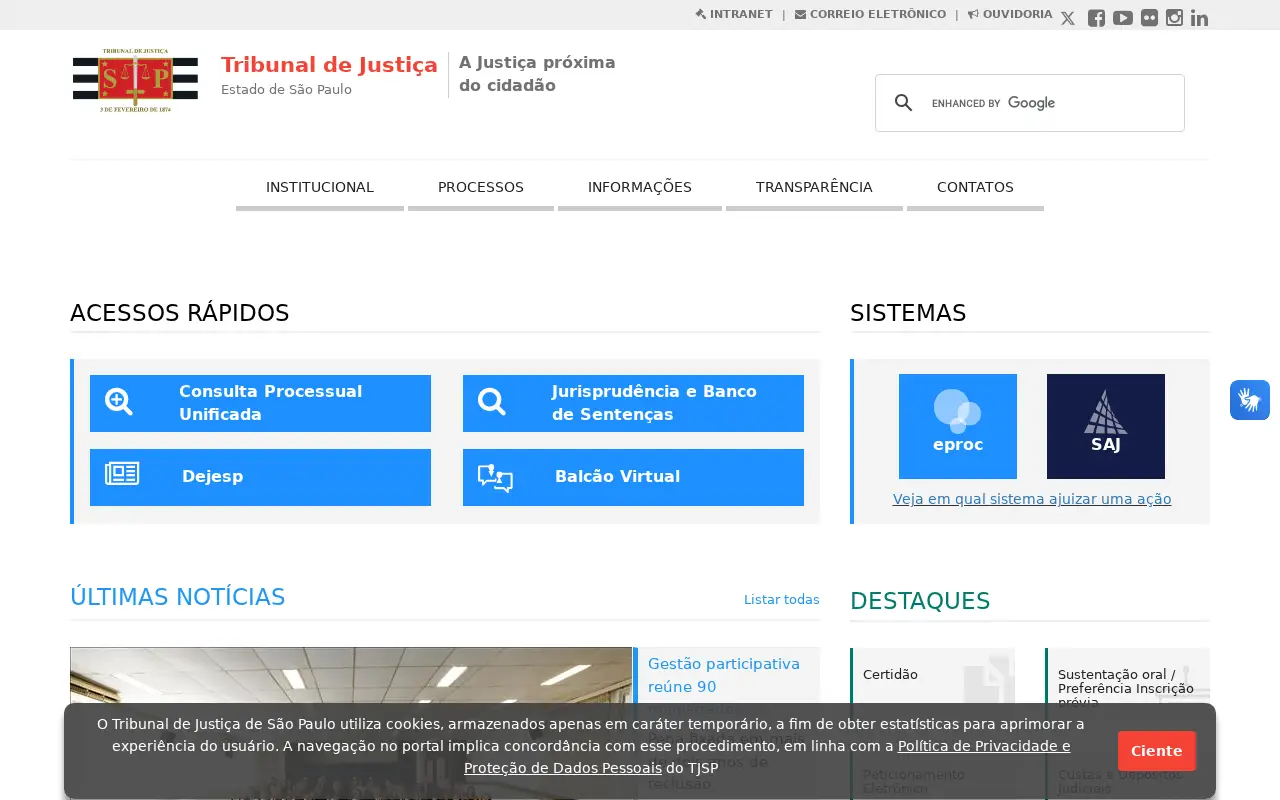Open Jurisprudência e Banco de Sentenças

click(633, 403)
